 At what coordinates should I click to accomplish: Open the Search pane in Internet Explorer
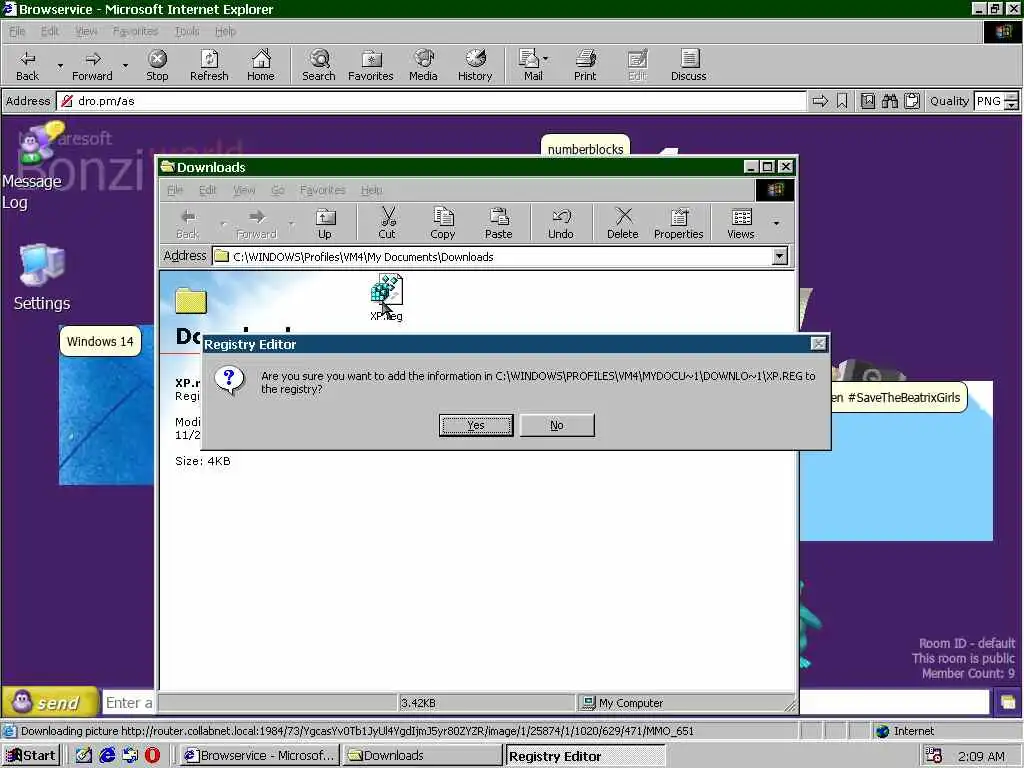[x=319, y=65]
